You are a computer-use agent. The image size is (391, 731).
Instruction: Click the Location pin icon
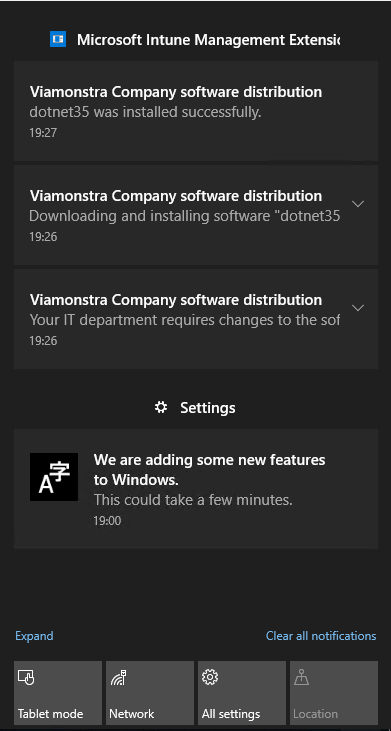pyautogui.click(x=302, y=677)
